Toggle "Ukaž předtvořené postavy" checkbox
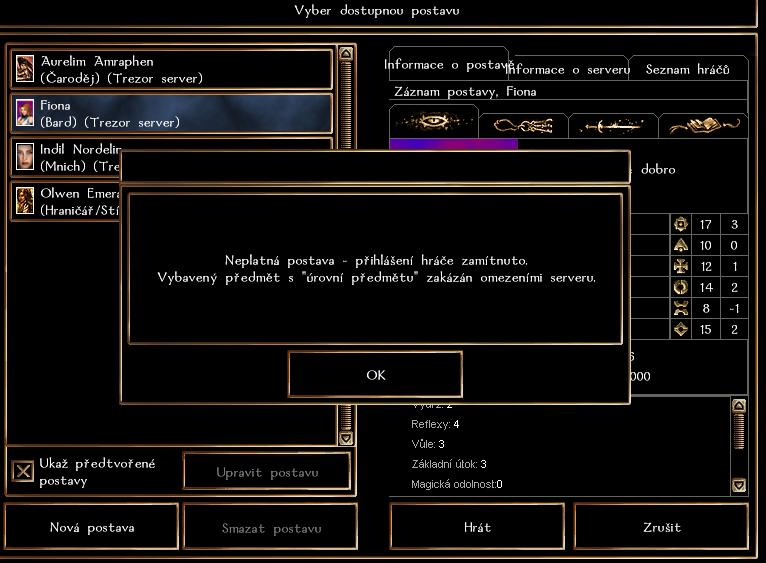 click(x=23, y=472)
